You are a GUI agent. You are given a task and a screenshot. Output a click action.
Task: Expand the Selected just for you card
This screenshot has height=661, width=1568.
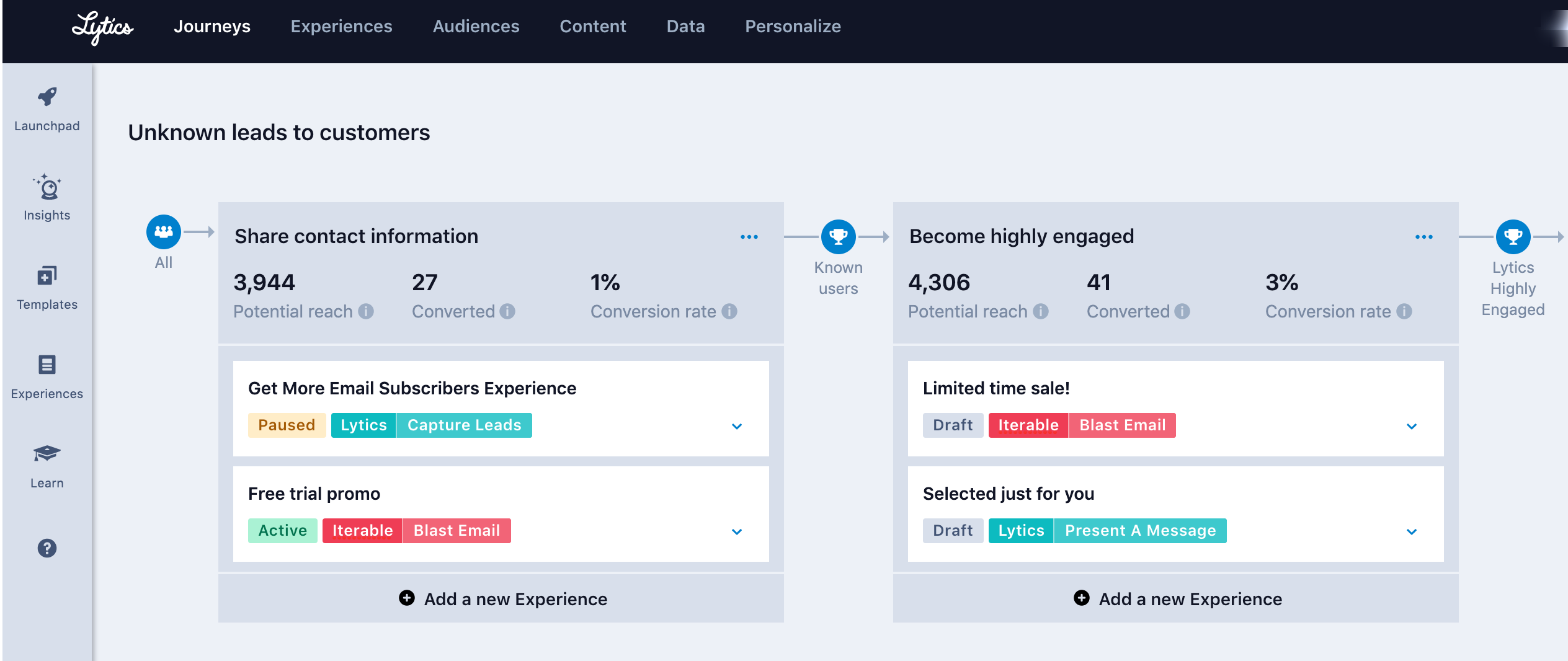pos(1412,531)
